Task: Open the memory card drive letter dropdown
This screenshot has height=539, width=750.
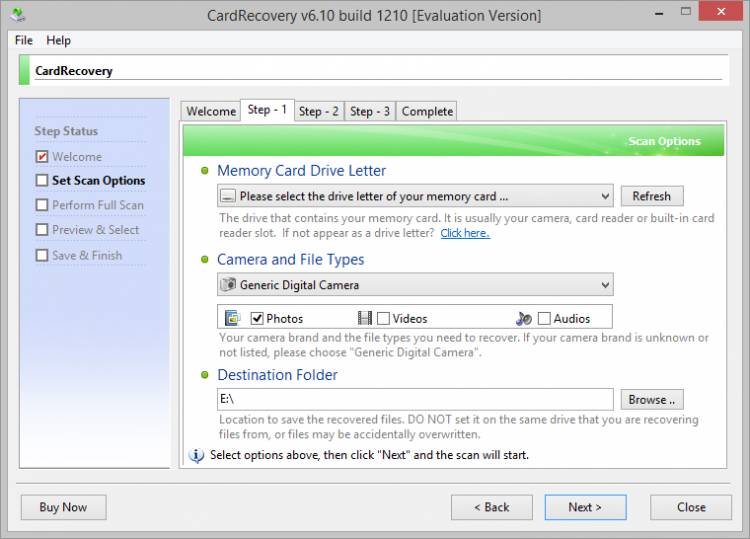Action: [x=415, y=196]
